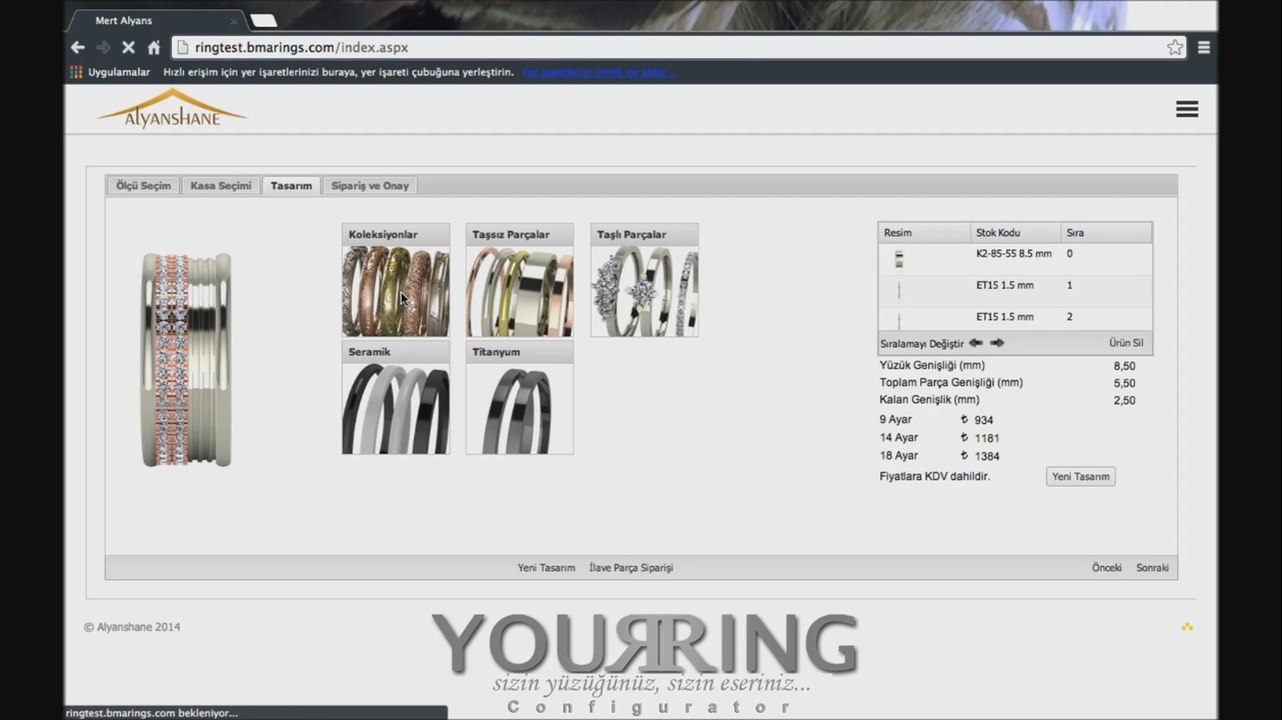Viewport: 1282px width, 720px height.
Task: Open Uygulamalar apps shortcut in bookmarks bar
Action: pos(110,72)
